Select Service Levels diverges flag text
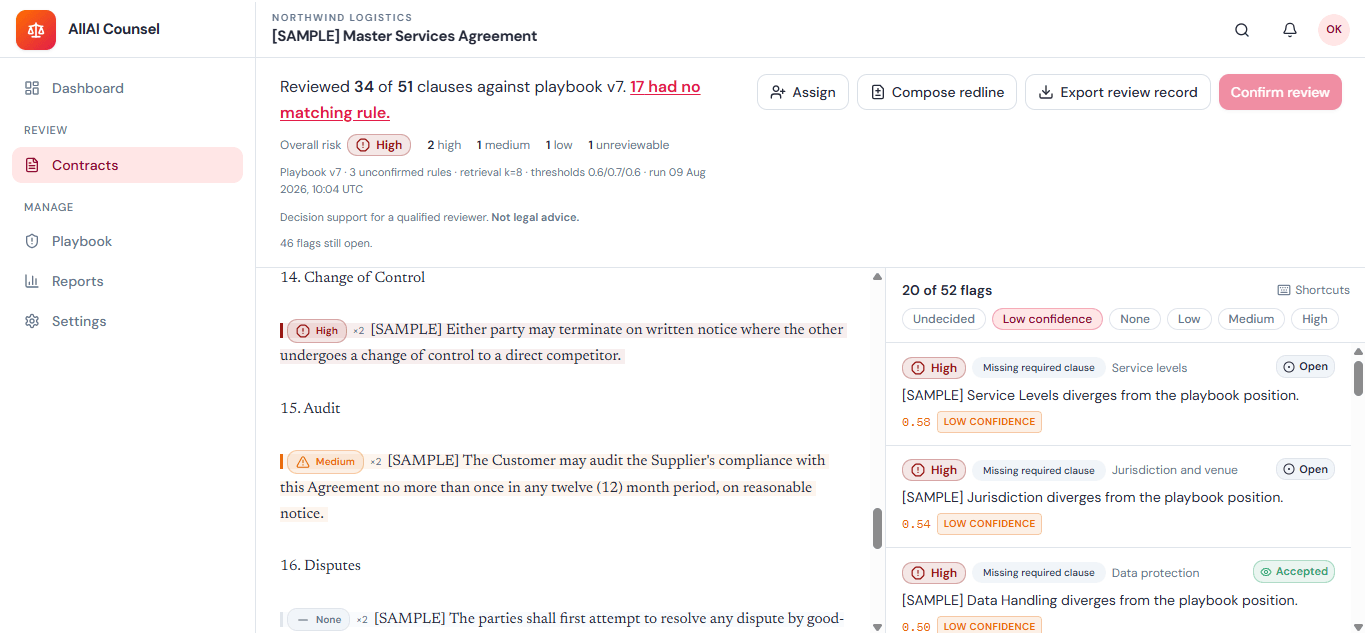 [1100, 395]
